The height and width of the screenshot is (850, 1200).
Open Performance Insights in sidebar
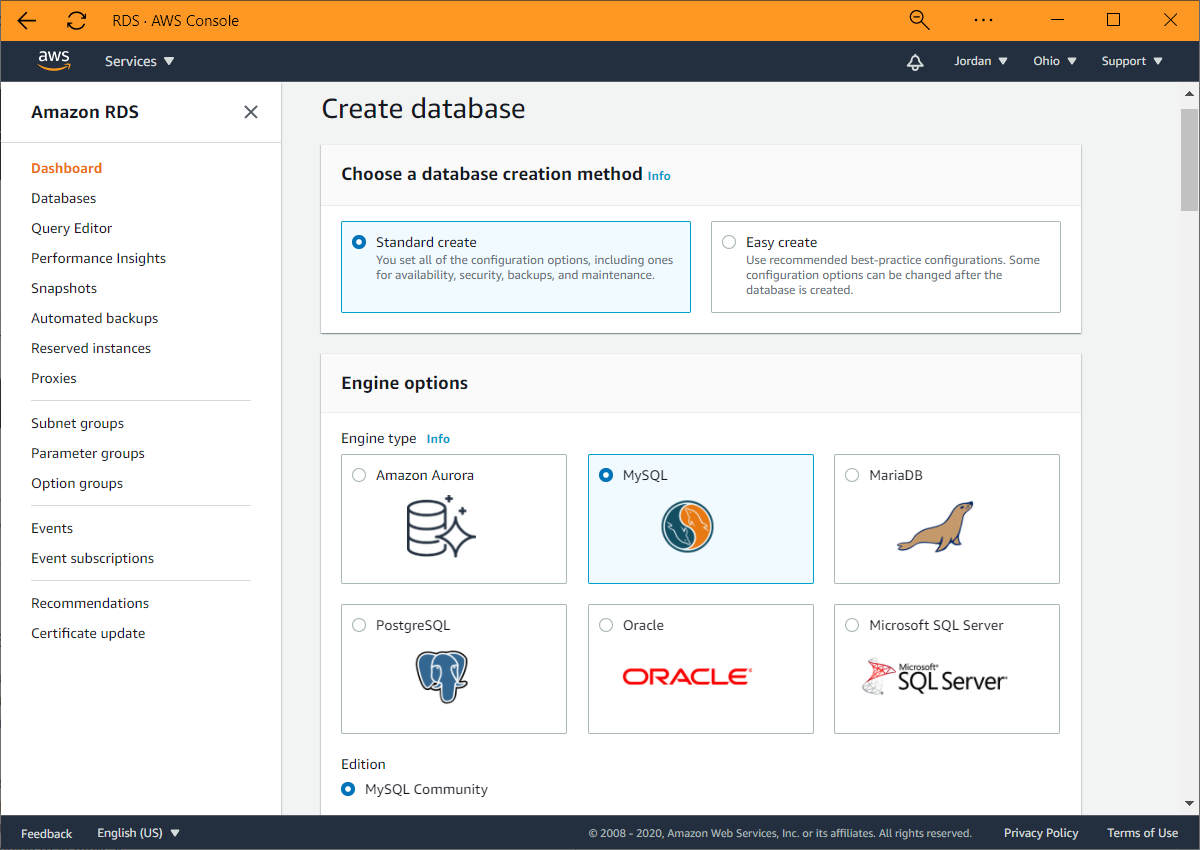(99, 258)
